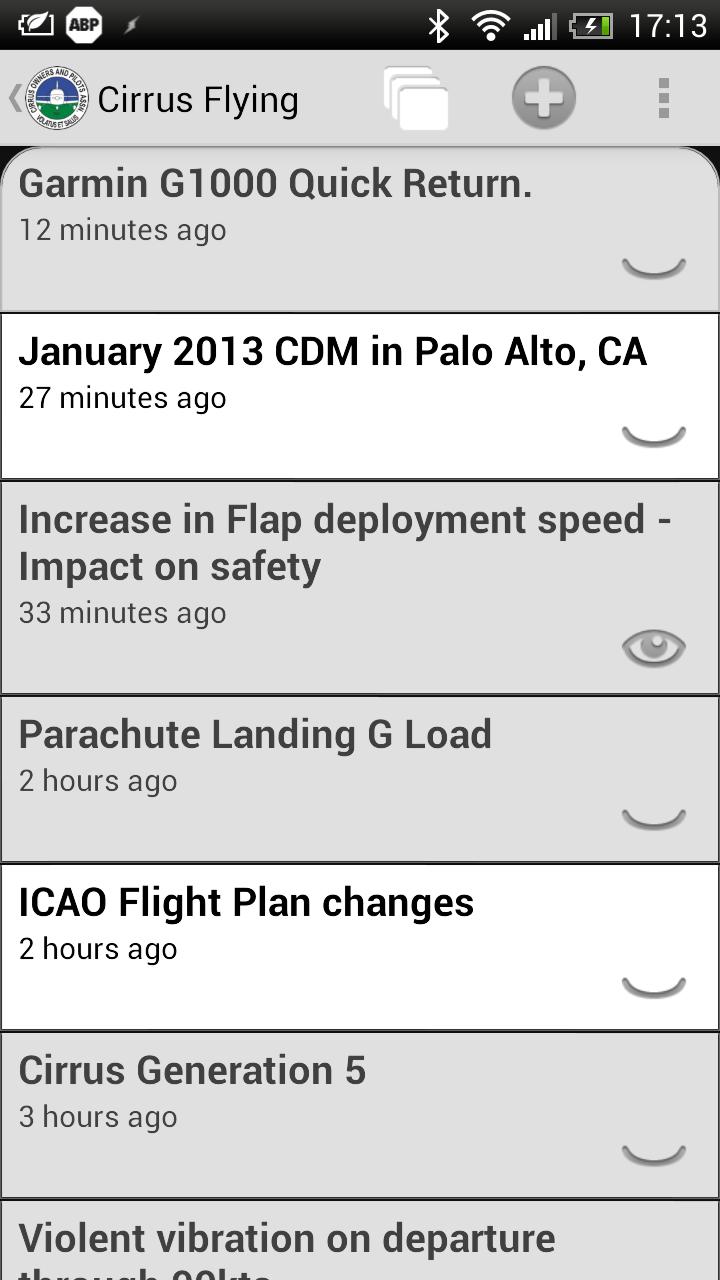Toggle watch icon on Parachute Landing G Load
The image size is (720, 1280).
click(x=654, y=818)
